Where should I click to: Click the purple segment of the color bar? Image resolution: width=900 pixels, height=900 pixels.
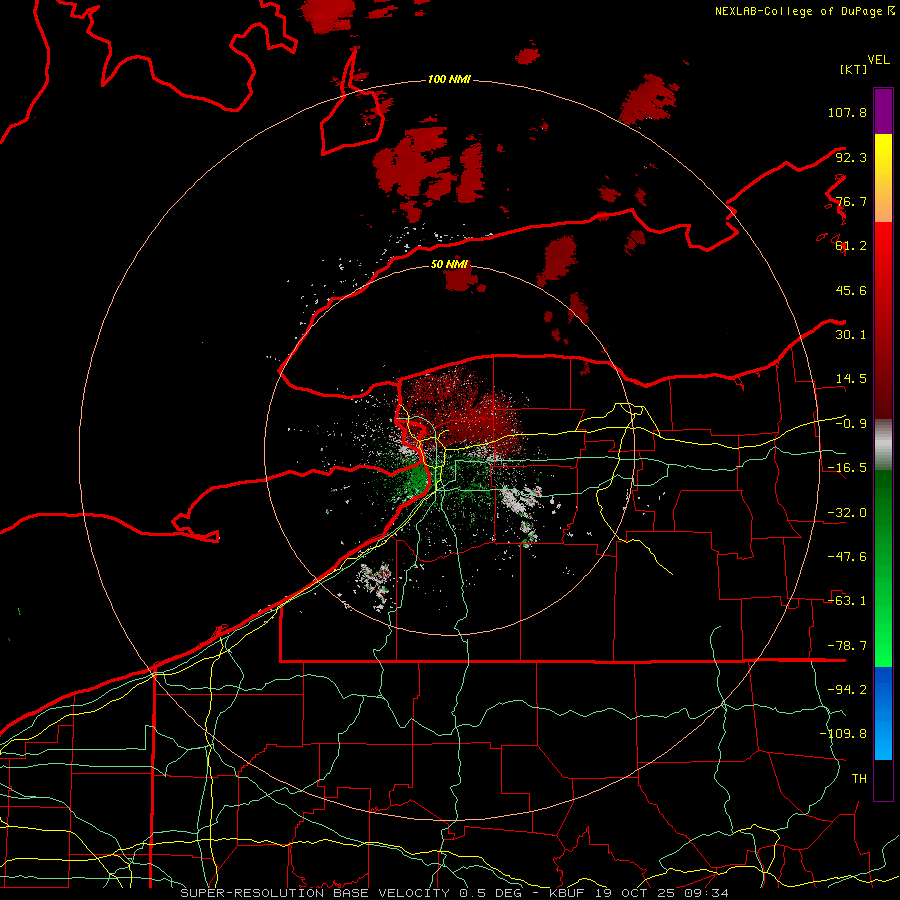(883, 112)
